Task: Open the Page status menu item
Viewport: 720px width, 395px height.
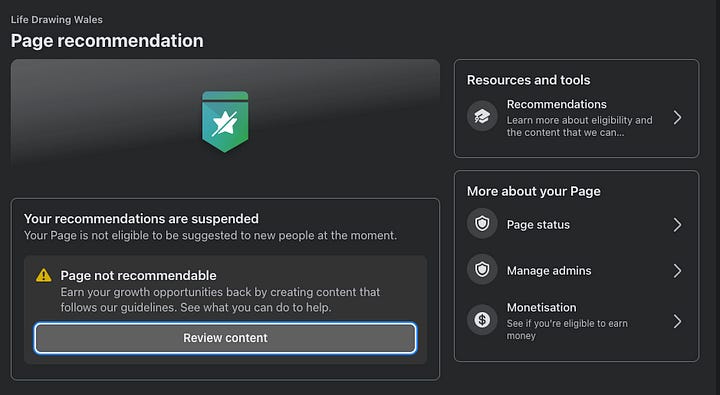Action: (576, 225)
